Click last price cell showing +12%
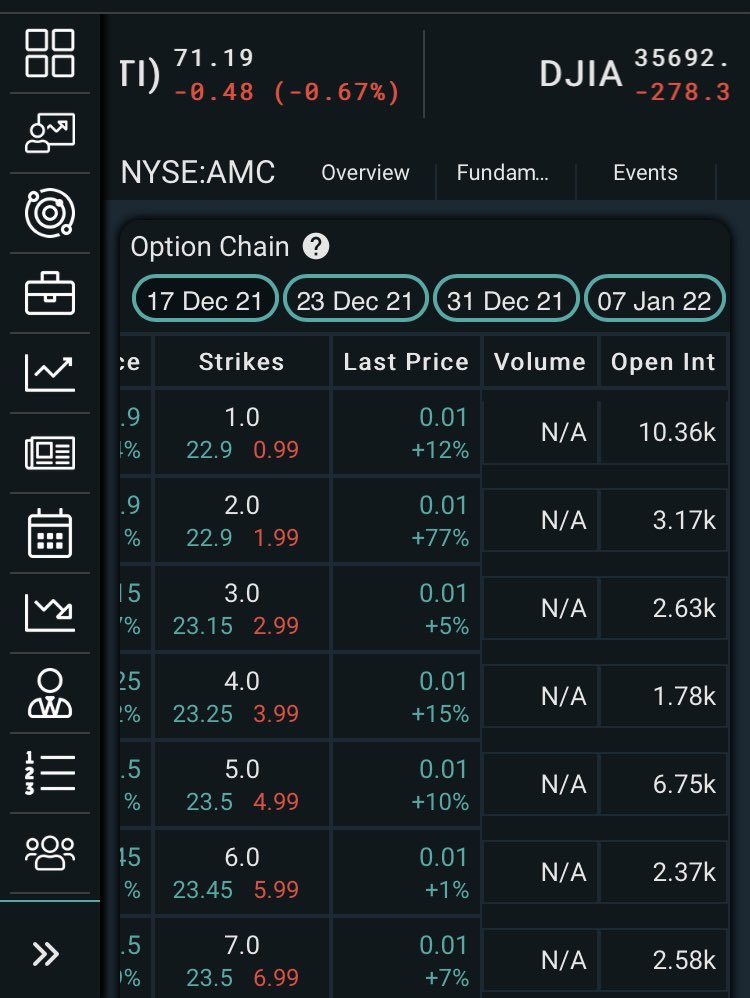This screenshot has height=998, width=750. coord(406,433)
